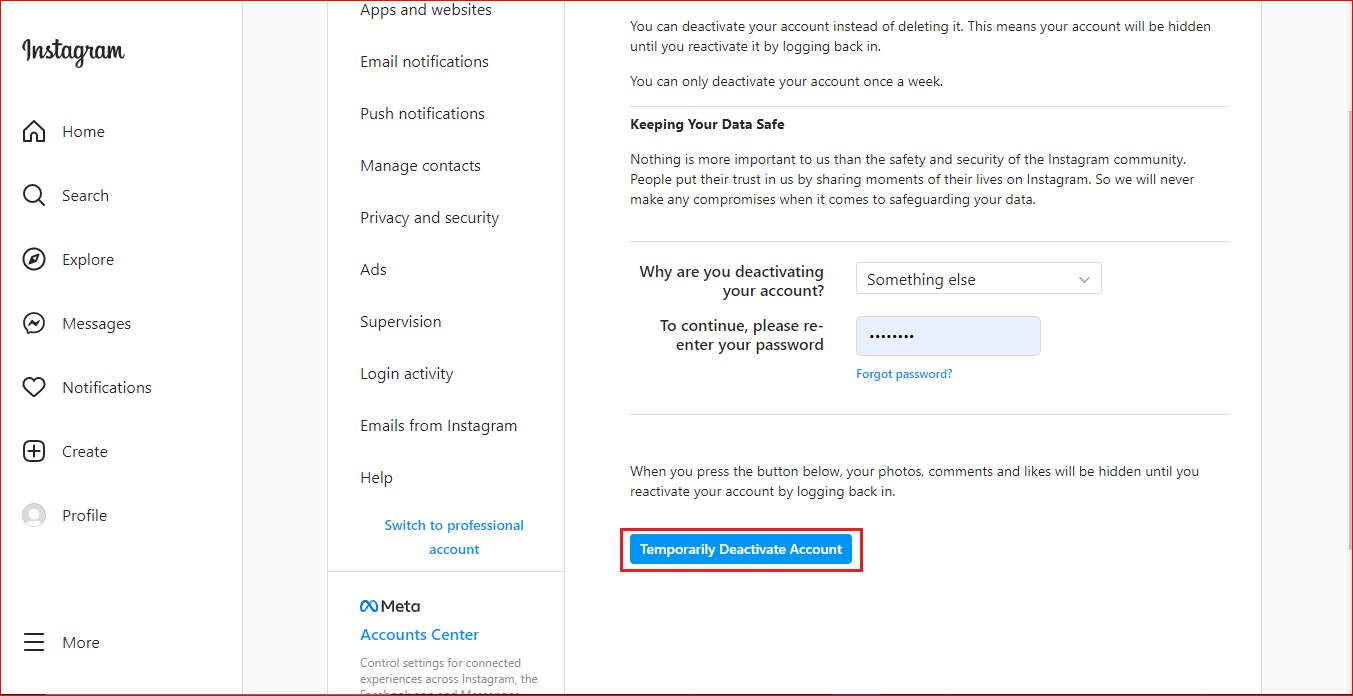Open the Messages messenger icon

[x=34, y=324]
